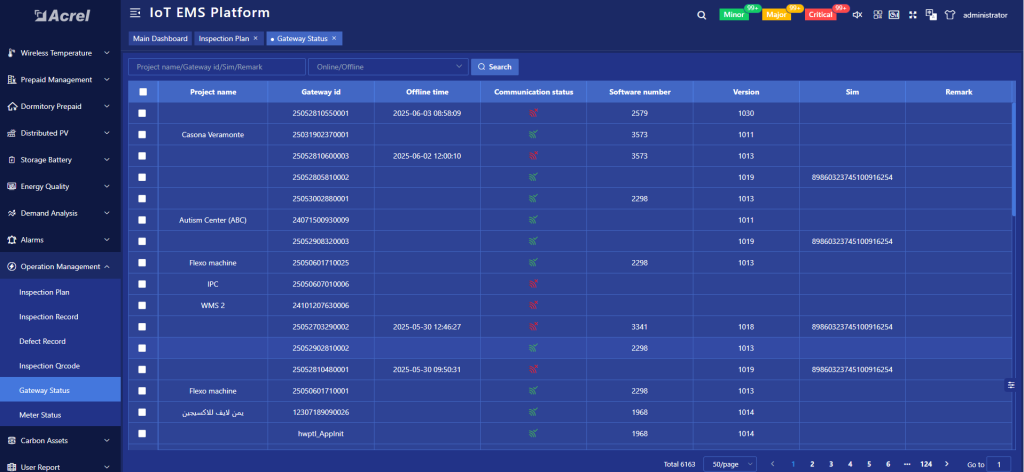Expand Prepaid Management menu chevron
Screen dimensions: 1024x472
coord(106,80)
